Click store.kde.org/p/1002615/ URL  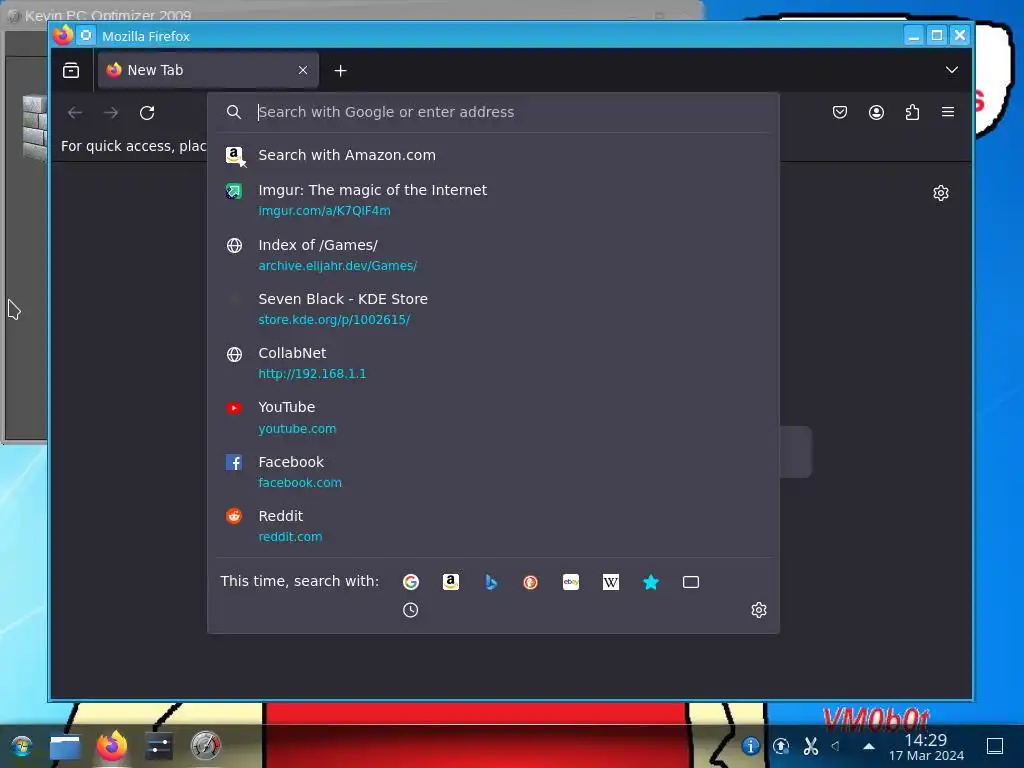pyautogui.click(x=334, y=319)
